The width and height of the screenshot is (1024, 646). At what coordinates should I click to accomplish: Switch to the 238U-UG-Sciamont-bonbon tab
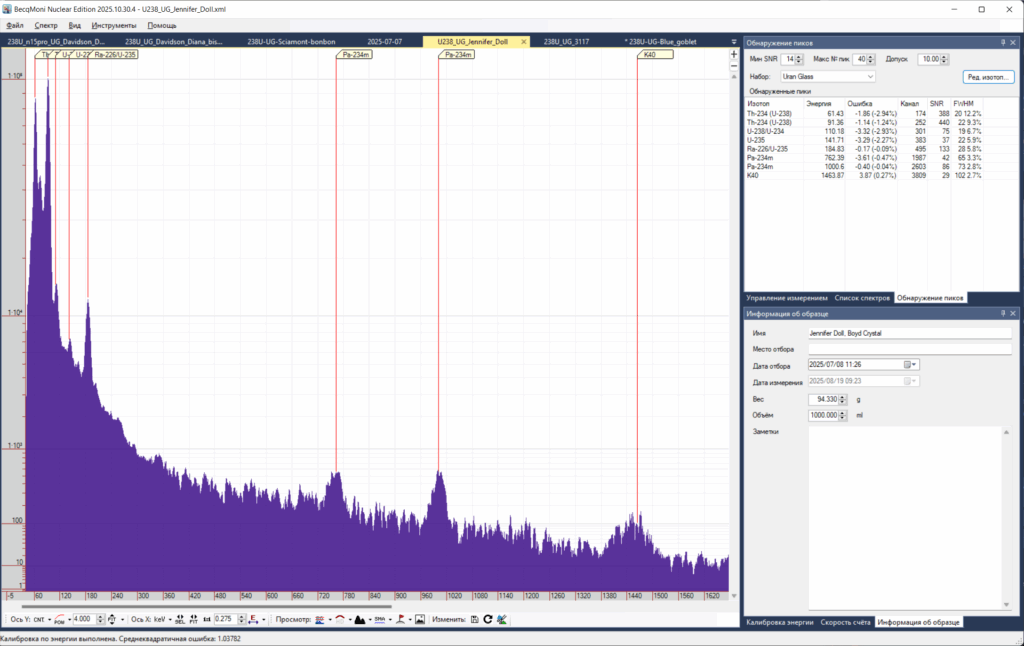coord(290,42)
